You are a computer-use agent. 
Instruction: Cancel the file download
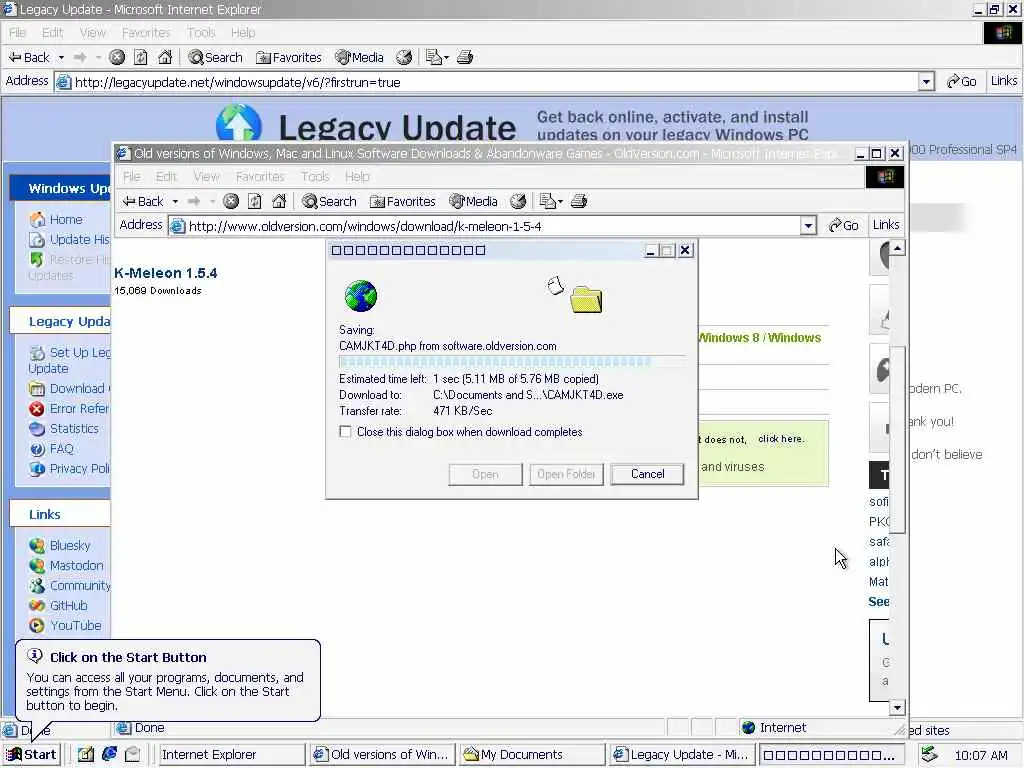click(x=647, y=474)
